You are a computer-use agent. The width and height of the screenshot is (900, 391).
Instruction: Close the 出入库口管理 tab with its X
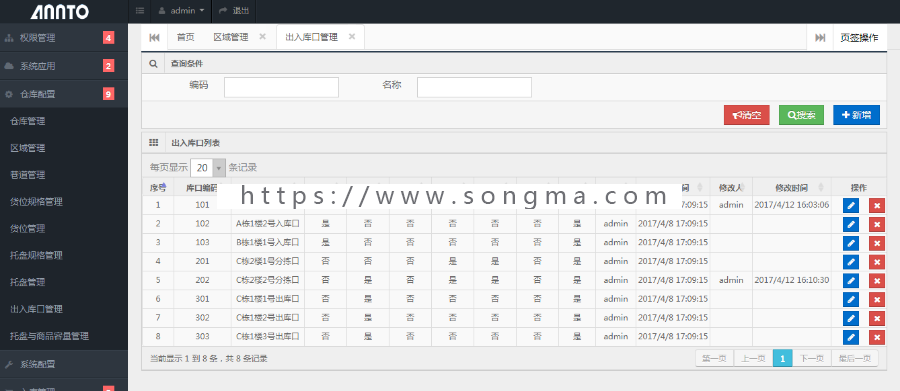pos(352,37)
